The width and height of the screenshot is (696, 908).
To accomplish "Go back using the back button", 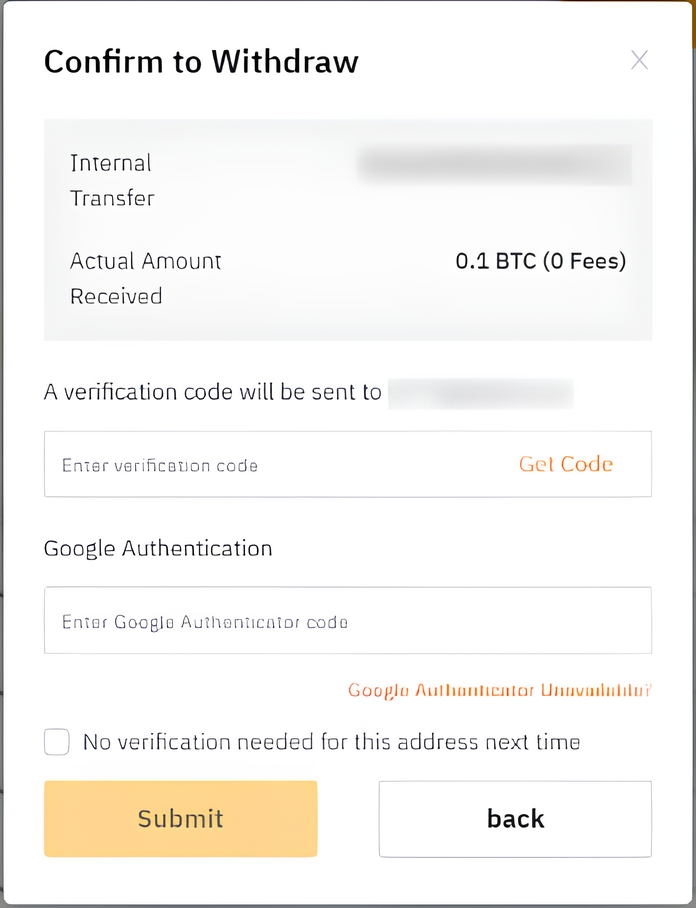I will tap(515, 819).
